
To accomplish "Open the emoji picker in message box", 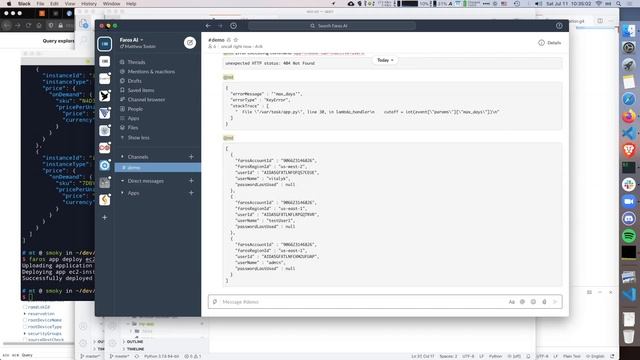I will click(x=533, y=302).
